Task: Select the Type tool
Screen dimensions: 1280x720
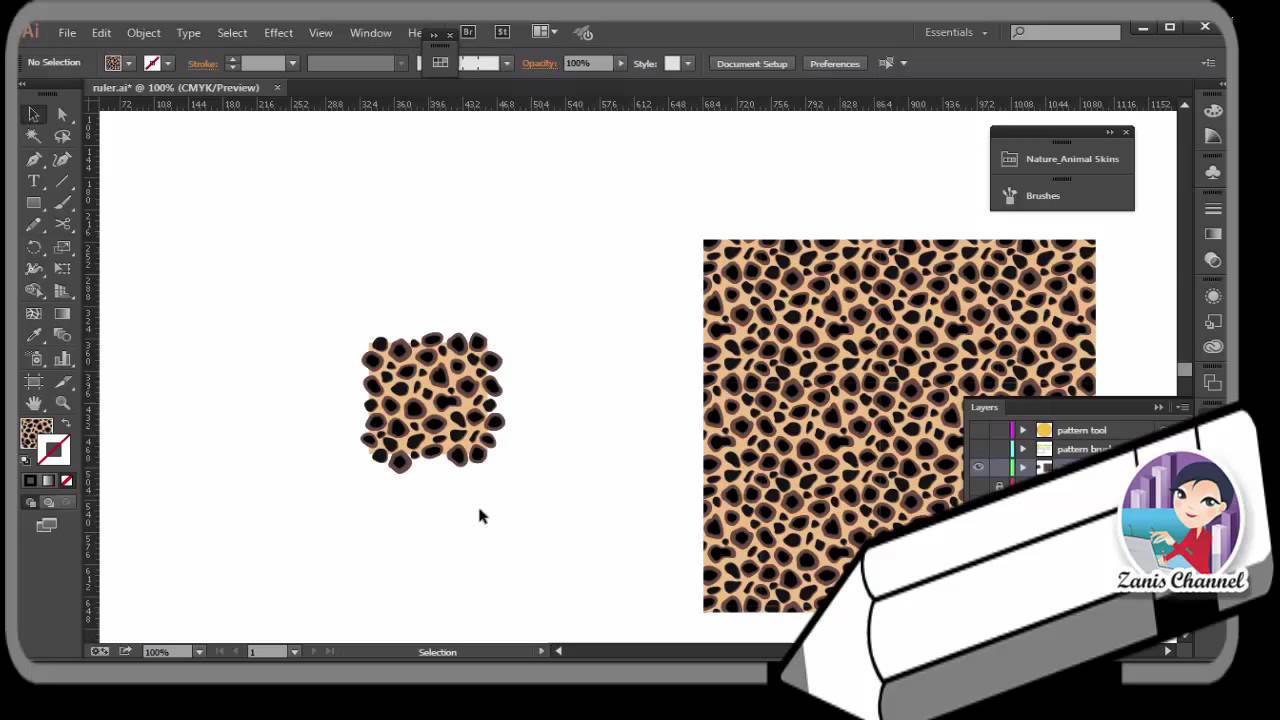Action: coord(34,181)
